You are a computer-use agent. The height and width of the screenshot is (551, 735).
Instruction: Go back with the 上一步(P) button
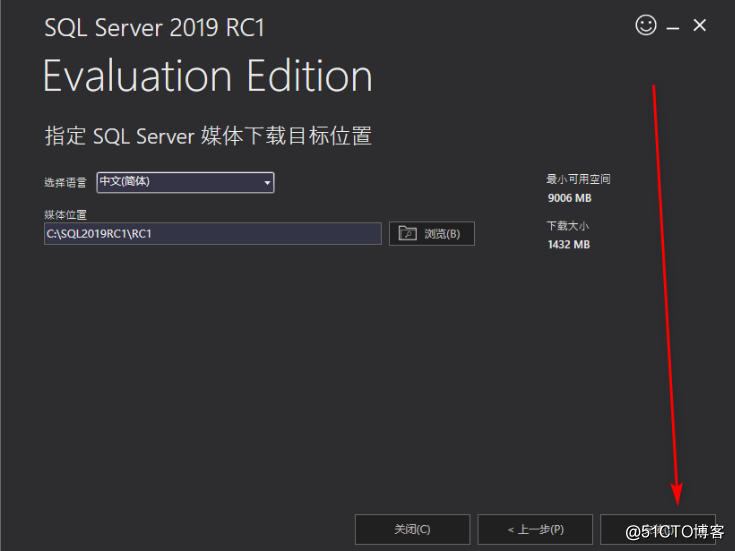(x=535, y=529)
